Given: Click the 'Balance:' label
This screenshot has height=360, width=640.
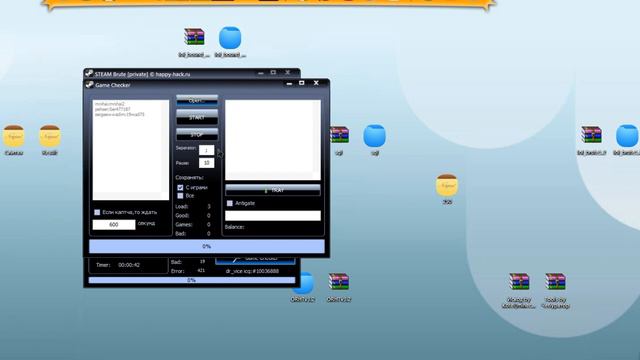Looking at the screenshot, I should click(x=234, y=227).
